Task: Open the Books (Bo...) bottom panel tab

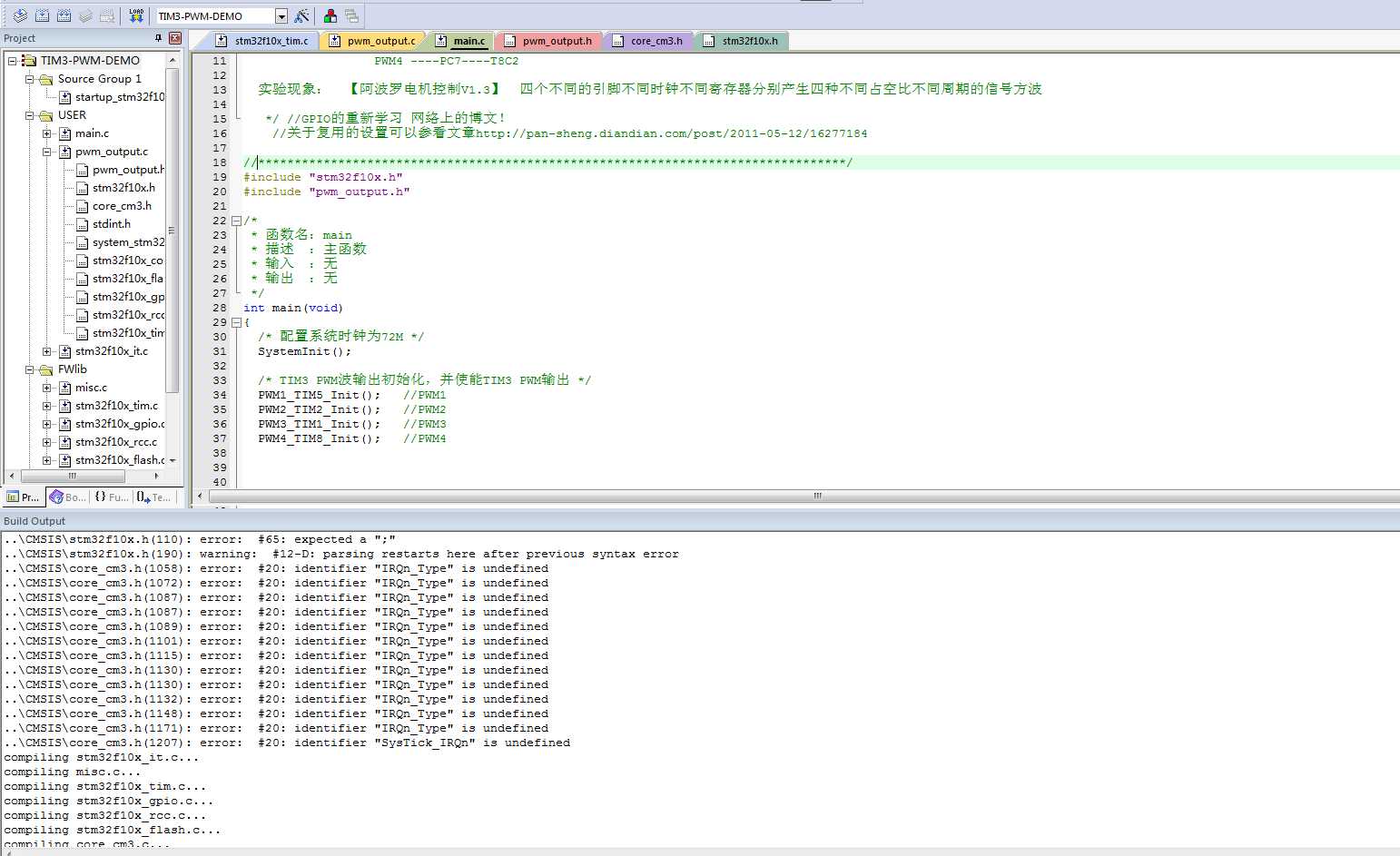Action: coord(68,497)
